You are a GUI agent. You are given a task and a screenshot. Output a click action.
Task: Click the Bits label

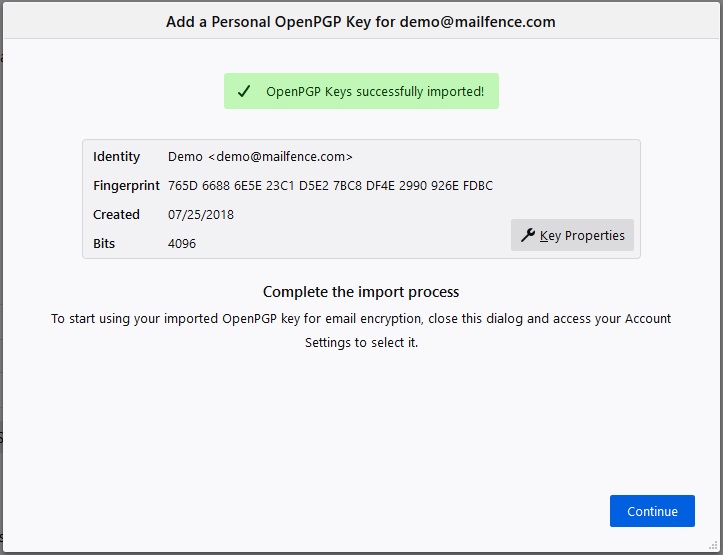tap(104, 243)
